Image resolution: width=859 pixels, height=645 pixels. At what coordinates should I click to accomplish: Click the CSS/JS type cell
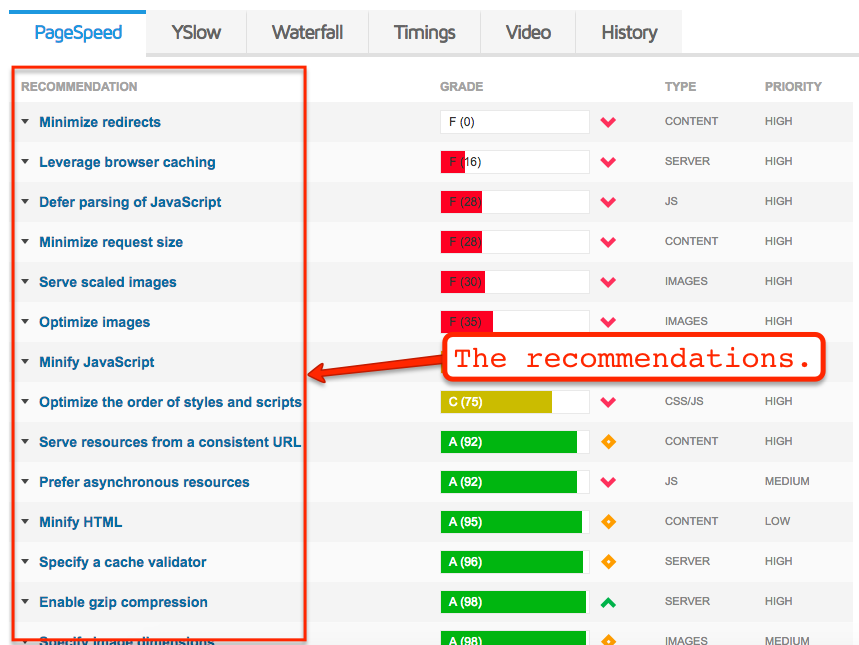tap(684, 401)
